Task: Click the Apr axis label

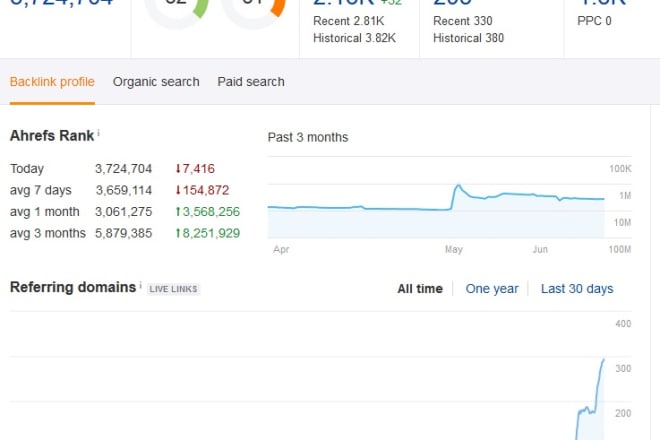Action: [x=281, y=249]
